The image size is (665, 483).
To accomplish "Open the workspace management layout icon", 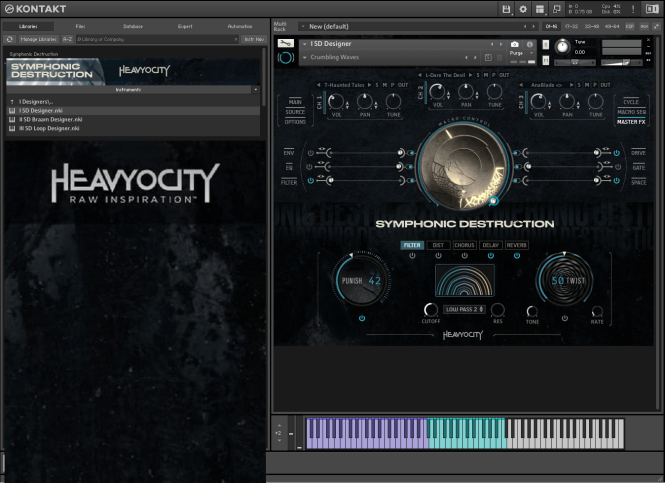I will pos(540,9).
